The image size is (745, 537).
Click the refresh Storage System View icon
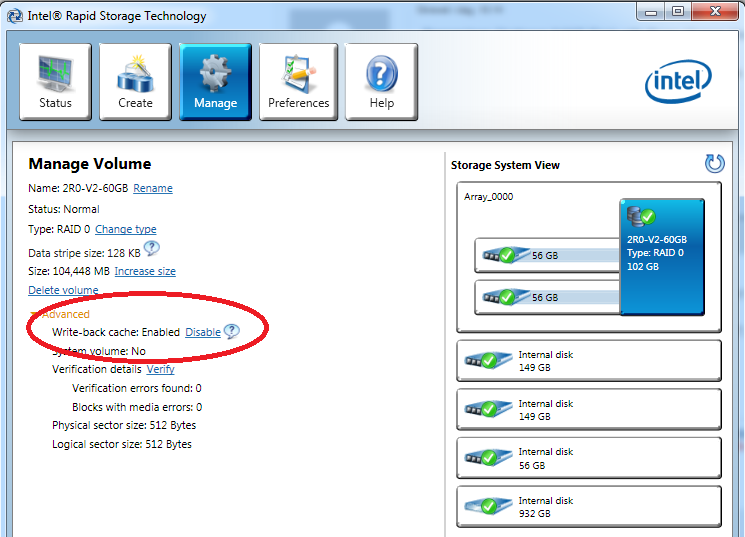(715, 163)
